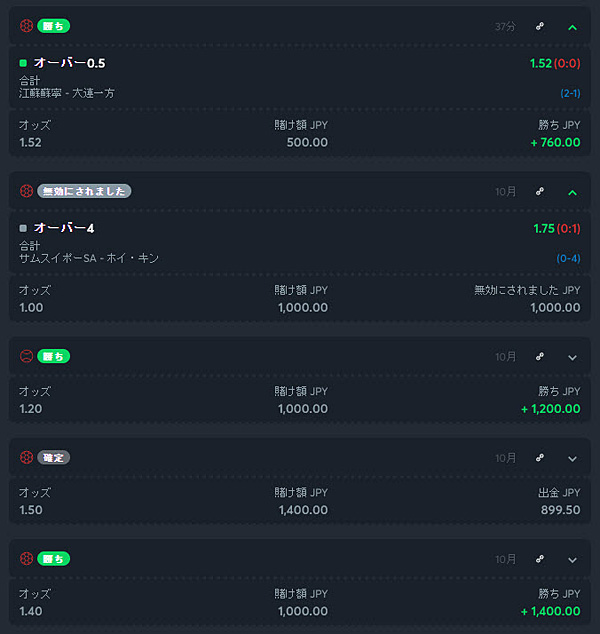Expand the 1.40 odds winning bet

[x=572, y=560]
